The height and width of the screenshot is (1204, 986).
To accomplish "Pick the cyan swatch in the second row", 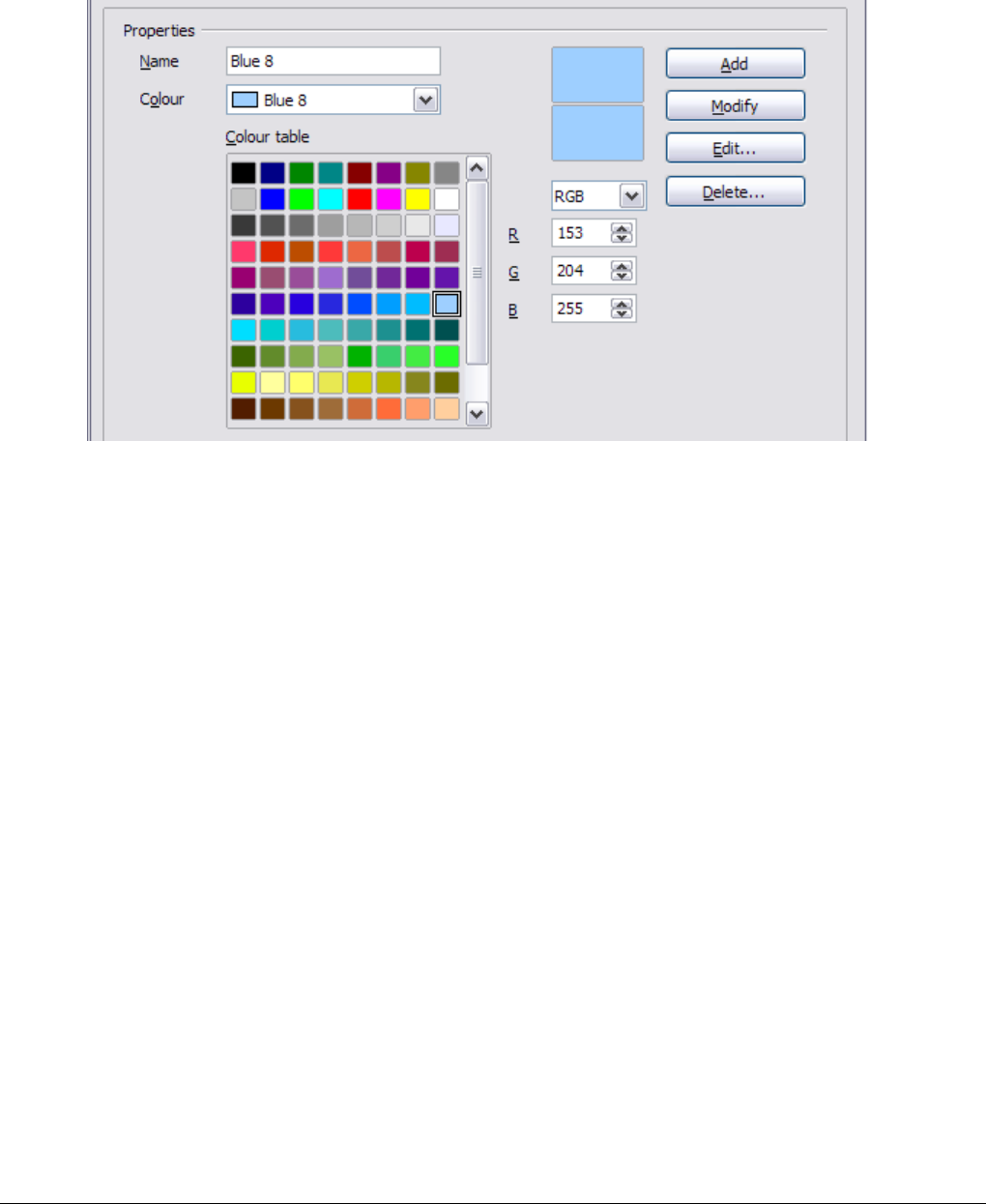I will point(331,199).
